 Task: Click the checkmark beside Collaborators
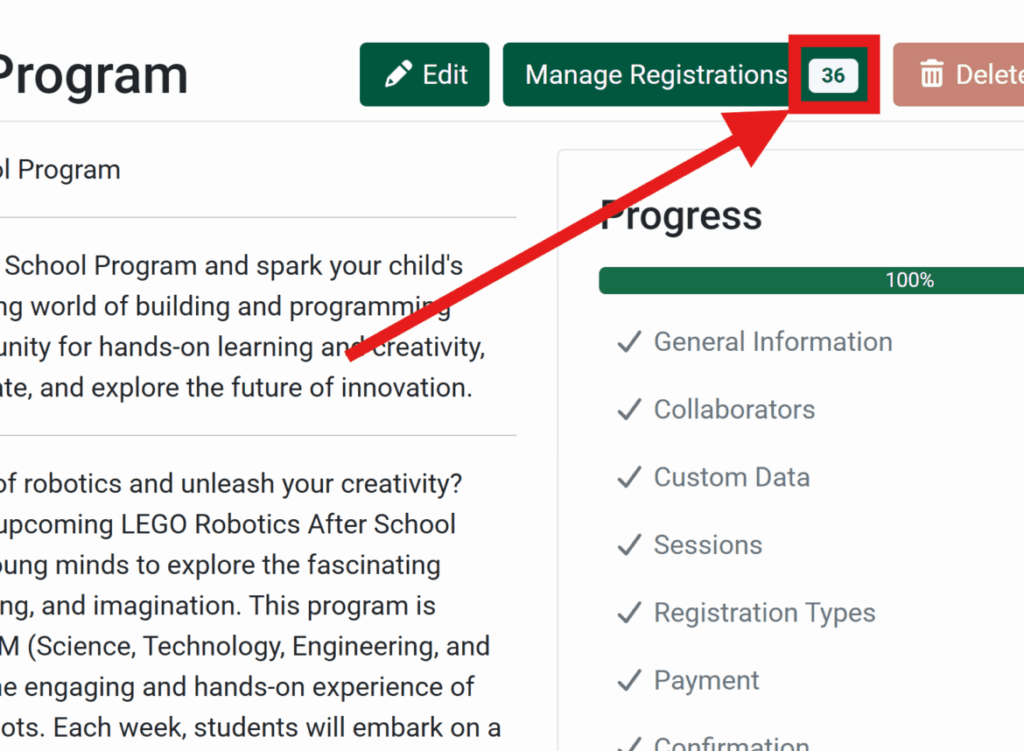click(628, 410)
